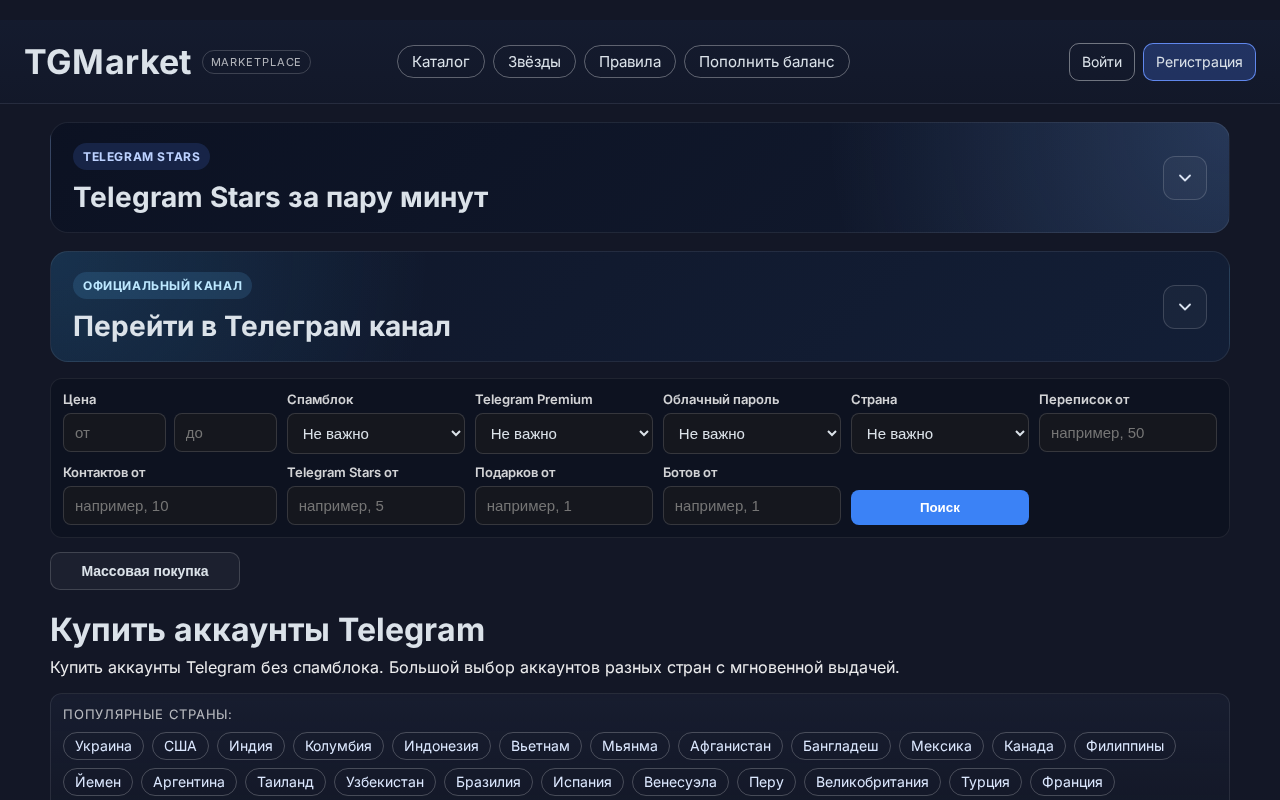Open the Каталог menu item
The height and width of the screenshot is (800, 1280).
pyautogui.click(x=441, y=62)
